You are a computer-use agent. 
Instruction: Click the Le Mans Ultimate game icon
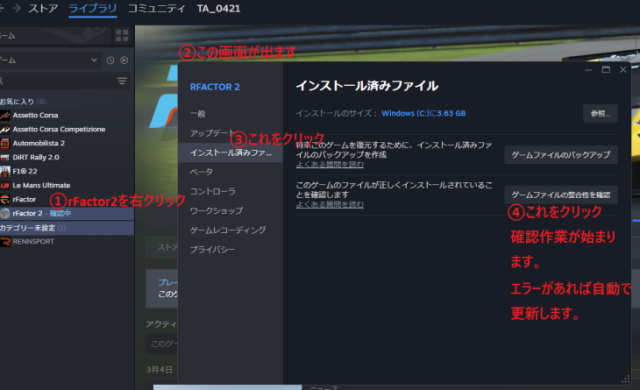(x=5, y=186)
